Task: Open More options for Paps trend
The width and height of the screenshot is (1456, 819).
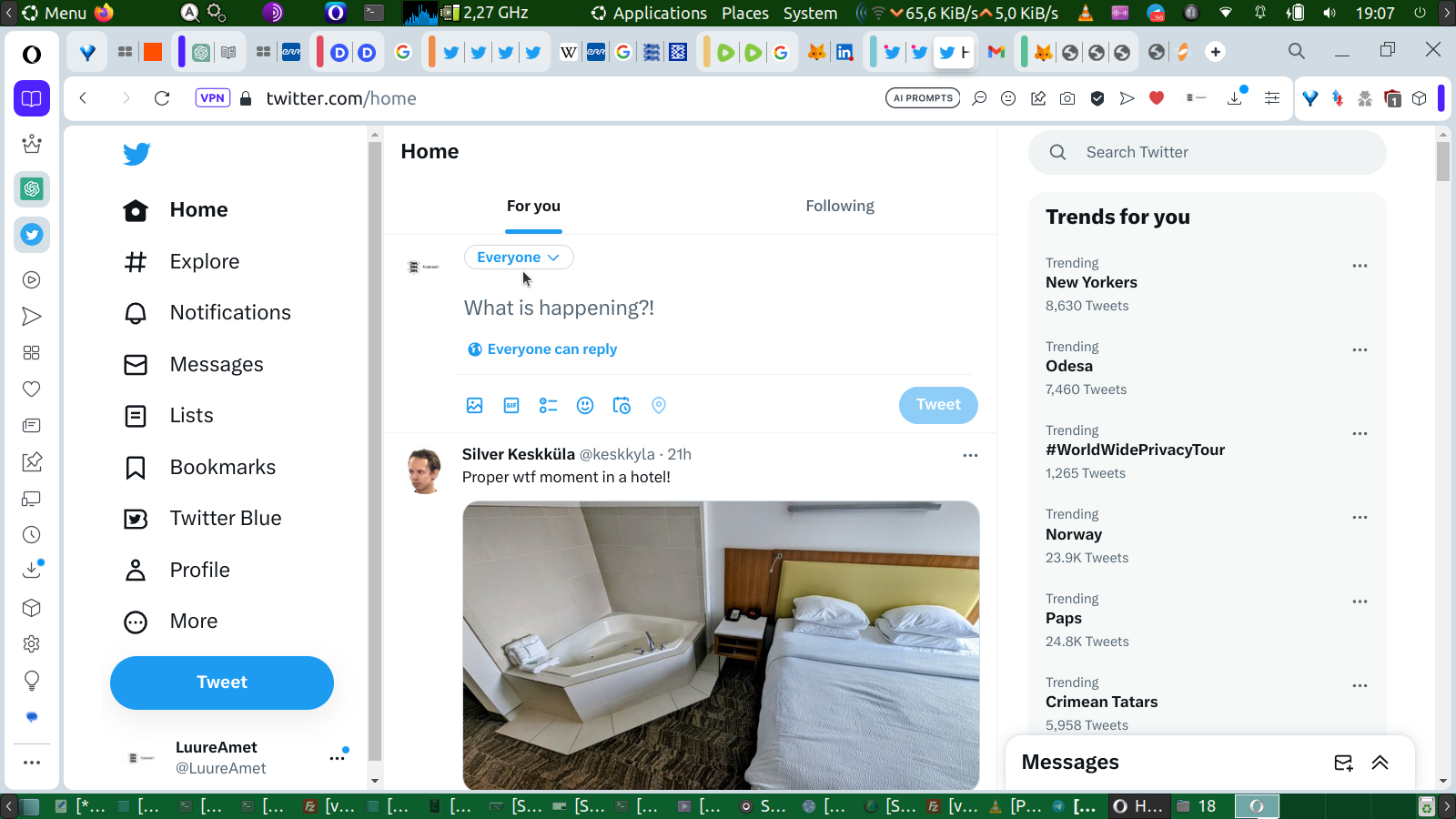Action: pos(1360,602)
